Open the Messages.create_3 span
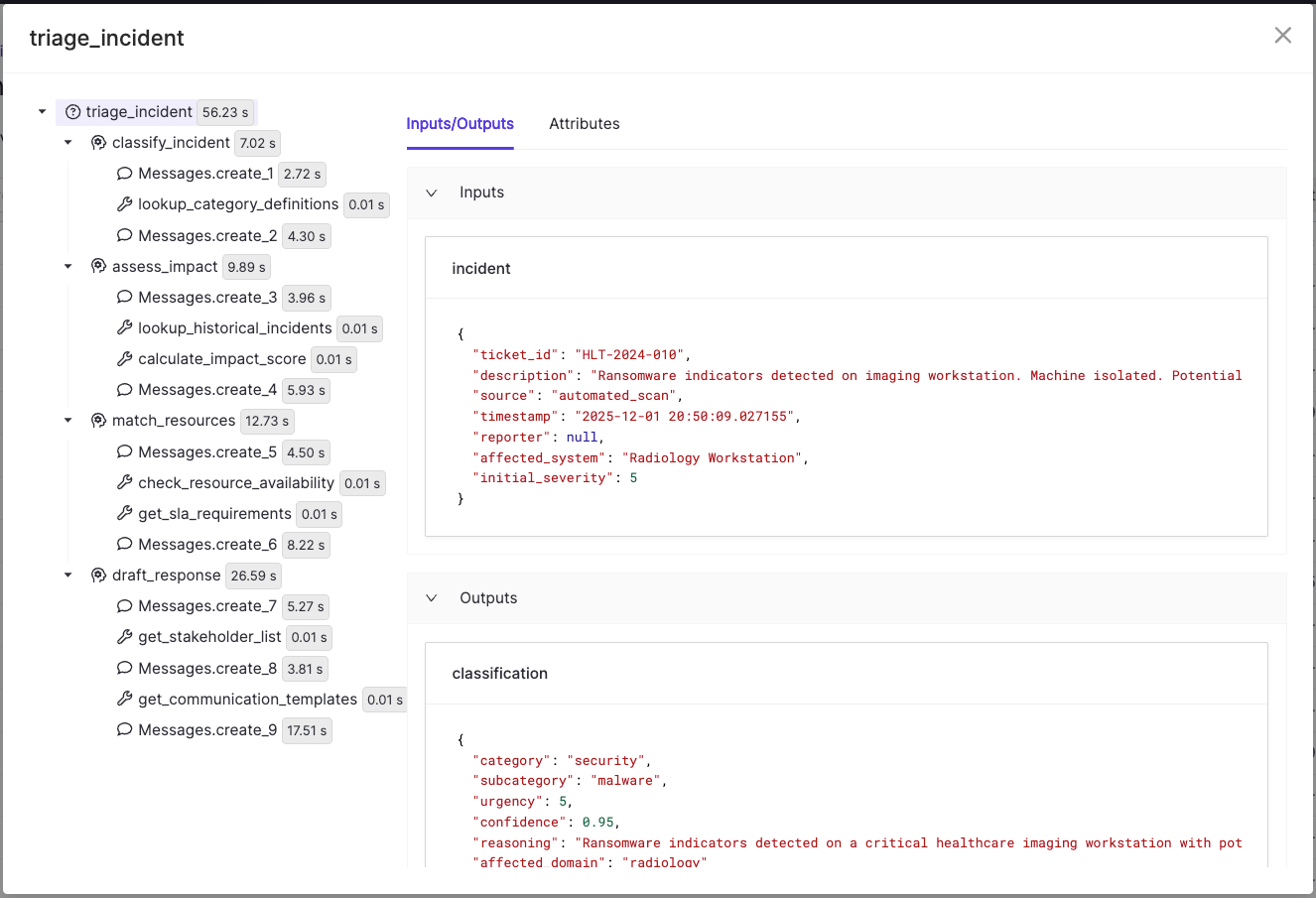 pyautogui.click(x=207, y=298)
